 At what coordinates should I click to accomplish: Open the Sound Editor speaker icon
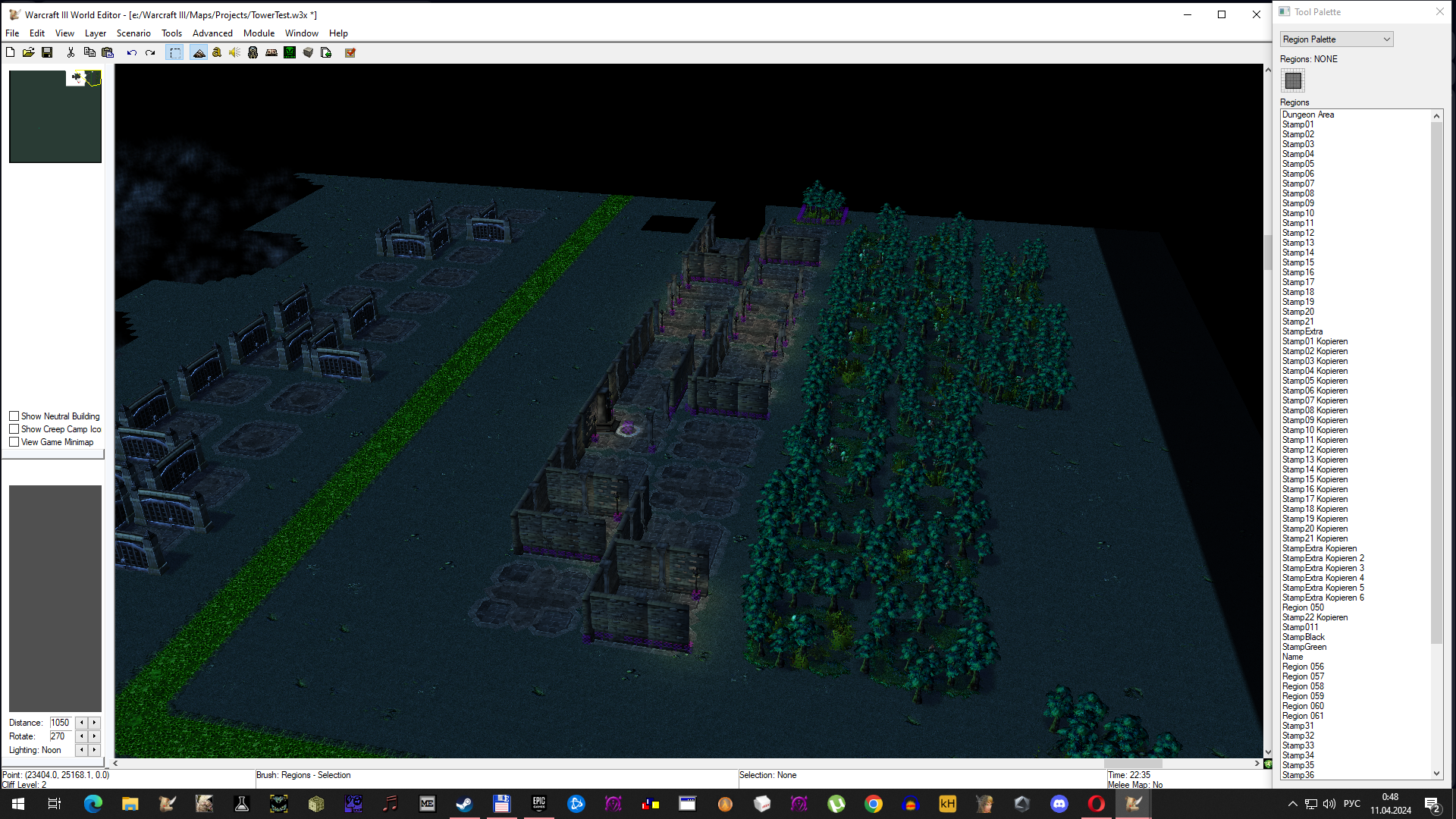coord(235,52)
